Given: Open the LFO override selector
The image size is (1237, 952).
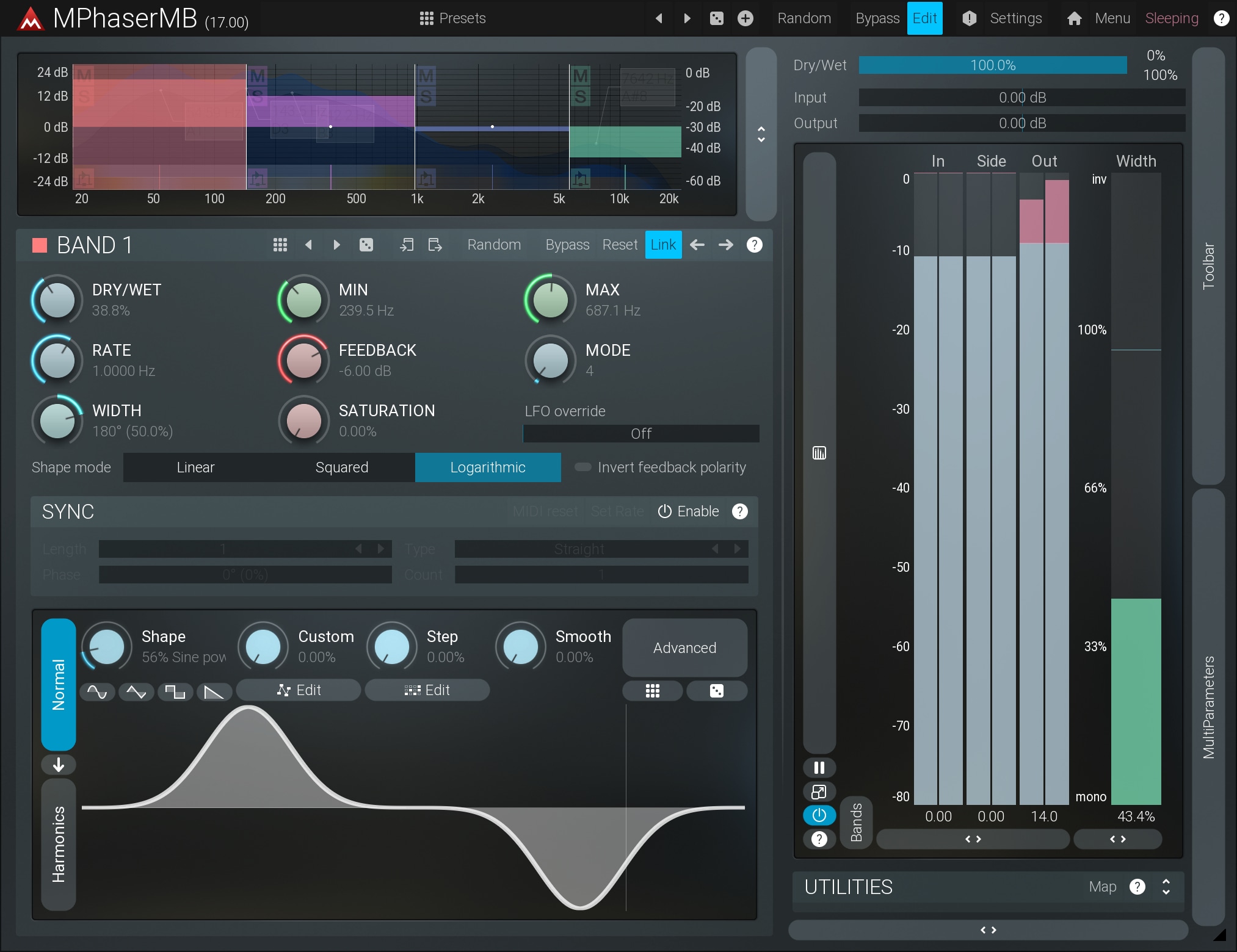Looking at the screenshot, I should click(x=640, y=433).
